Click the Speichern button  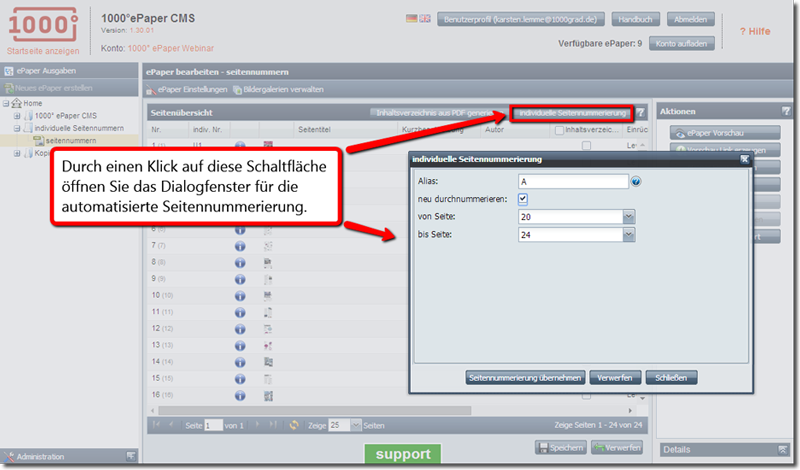tap(561, 448)
